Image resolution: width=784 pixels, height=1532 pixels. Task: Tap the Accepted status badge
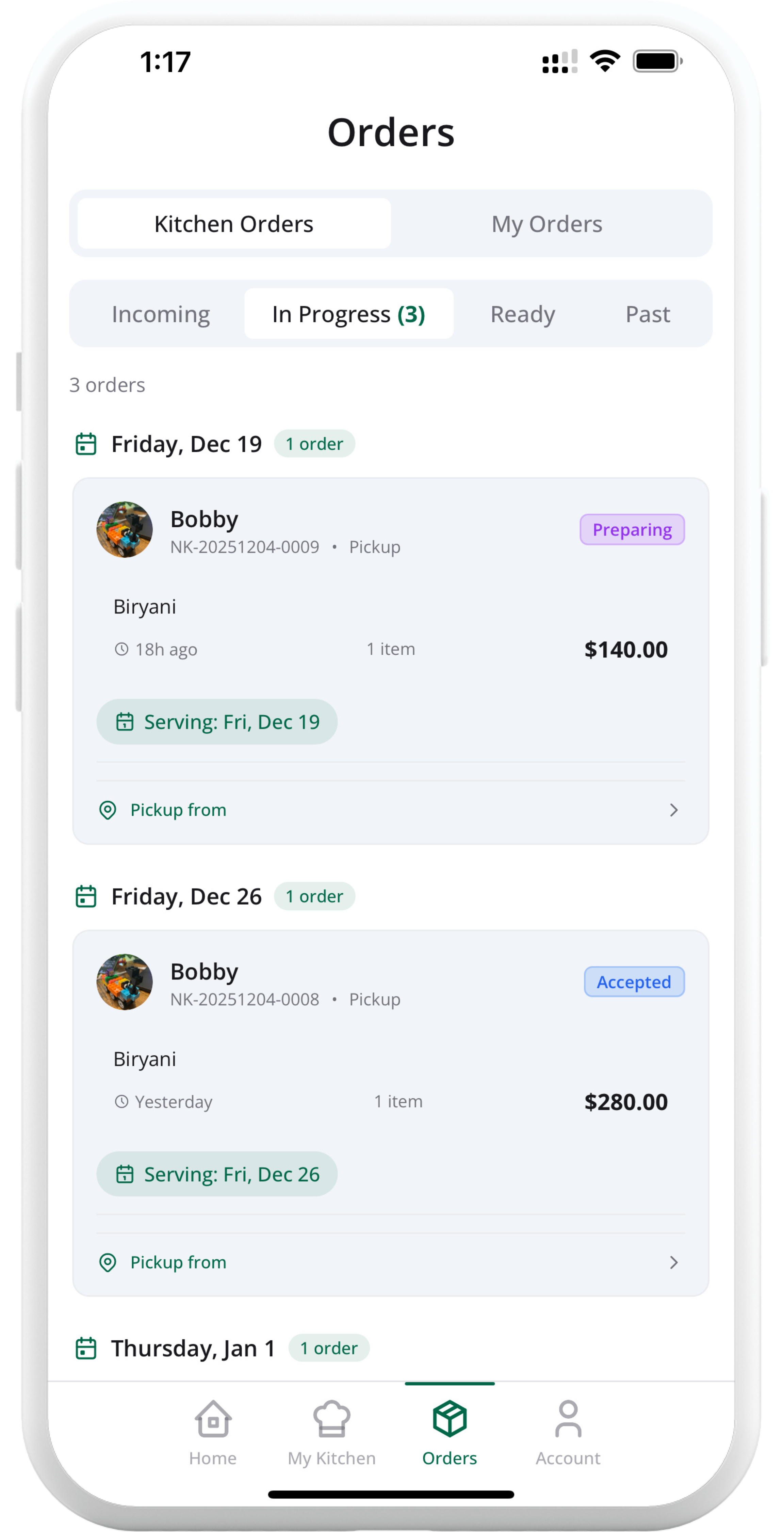point(634,982)
